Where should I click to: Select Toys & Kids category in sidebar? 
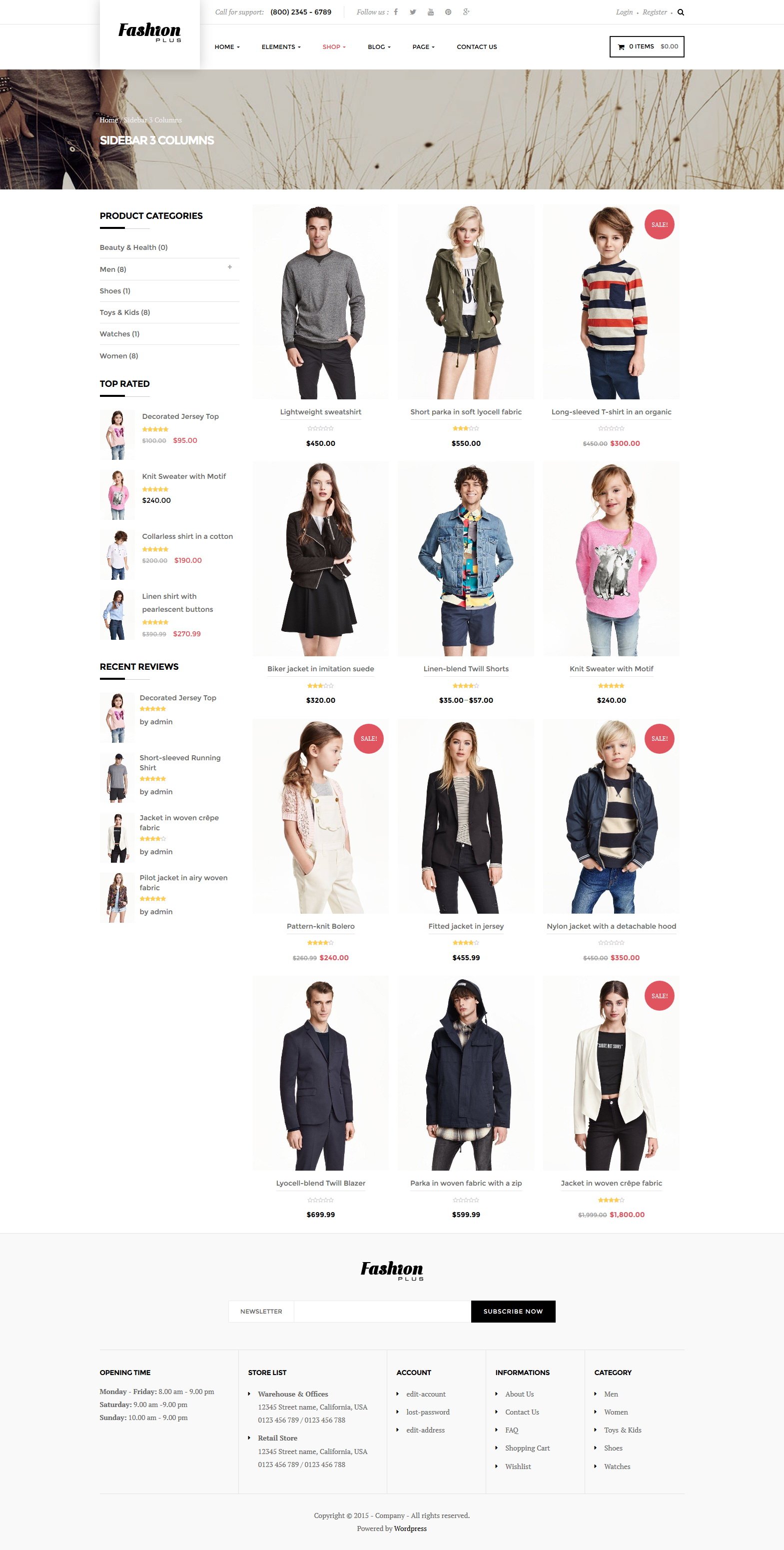125,312
